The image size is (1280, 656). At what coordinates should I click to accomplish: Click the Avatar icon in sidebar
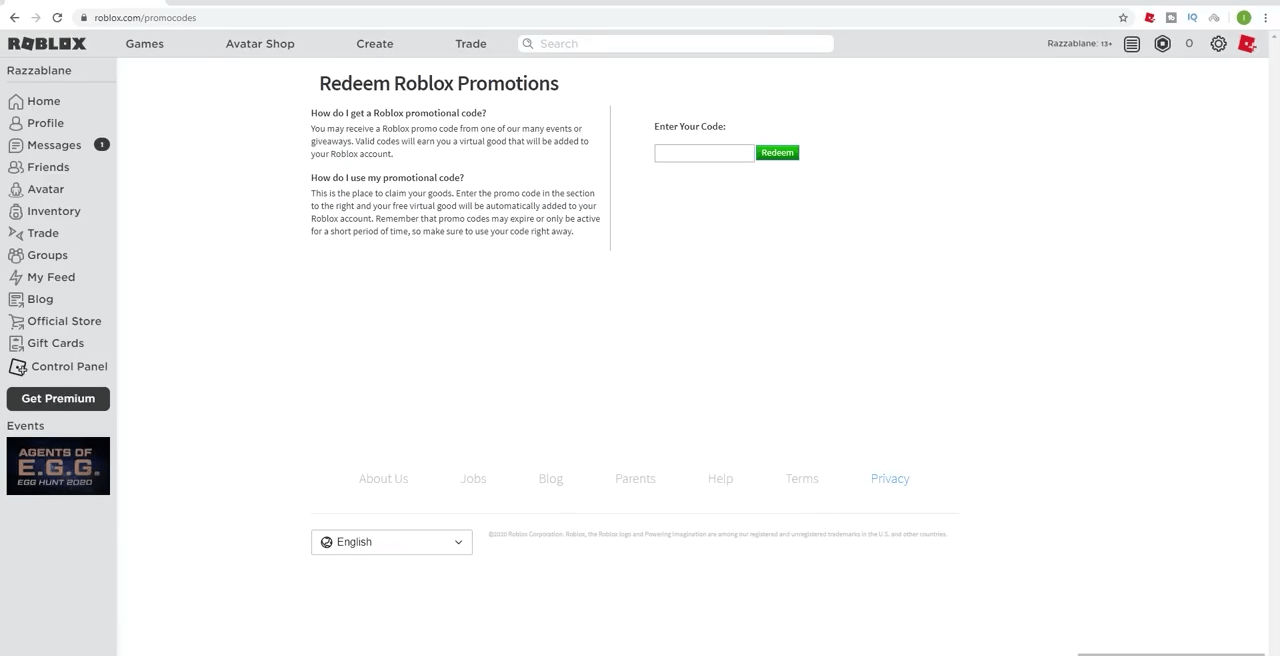15,189
